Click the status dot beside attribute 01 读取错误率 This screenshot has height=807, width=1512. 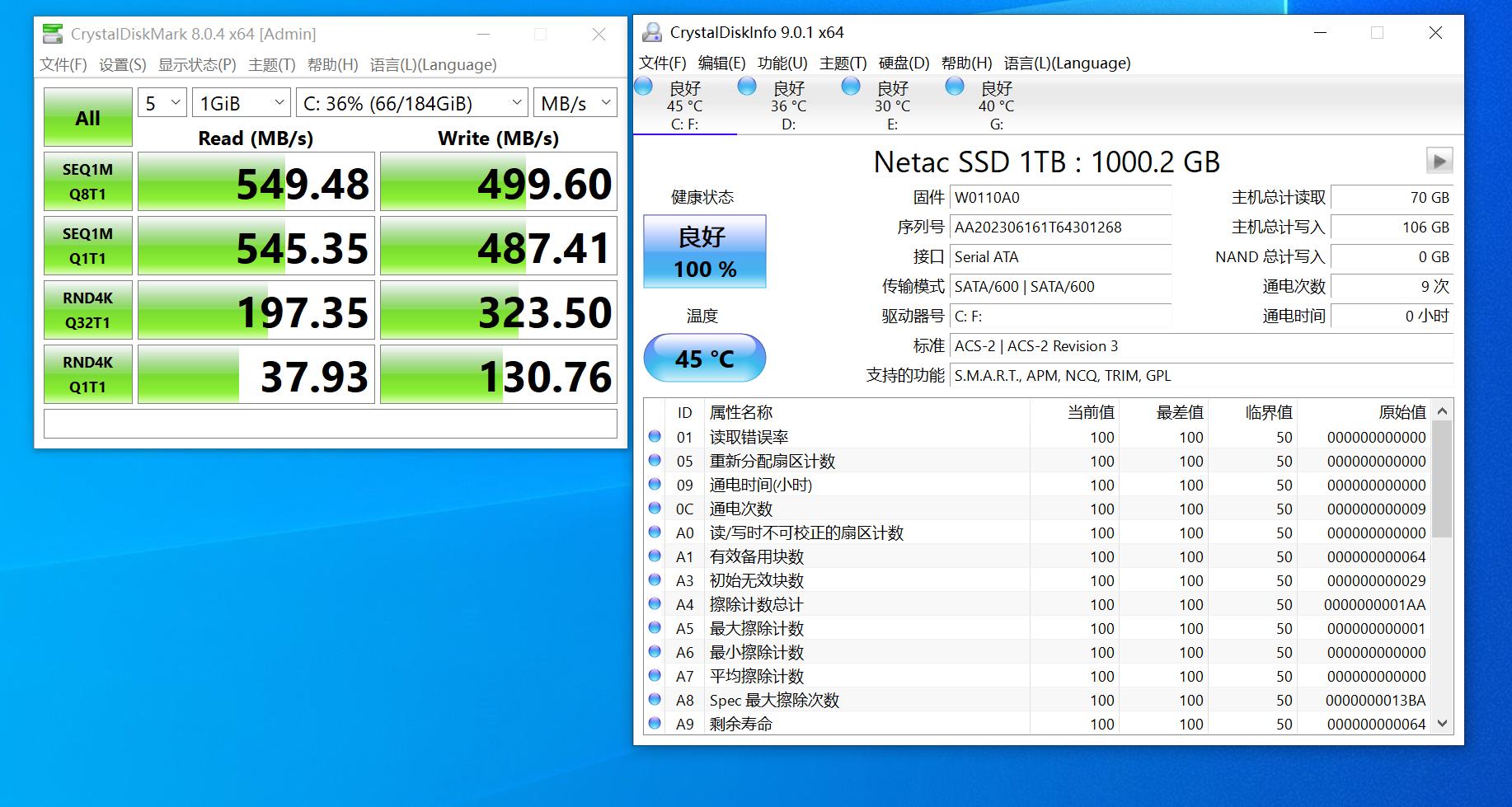(655, 437)
